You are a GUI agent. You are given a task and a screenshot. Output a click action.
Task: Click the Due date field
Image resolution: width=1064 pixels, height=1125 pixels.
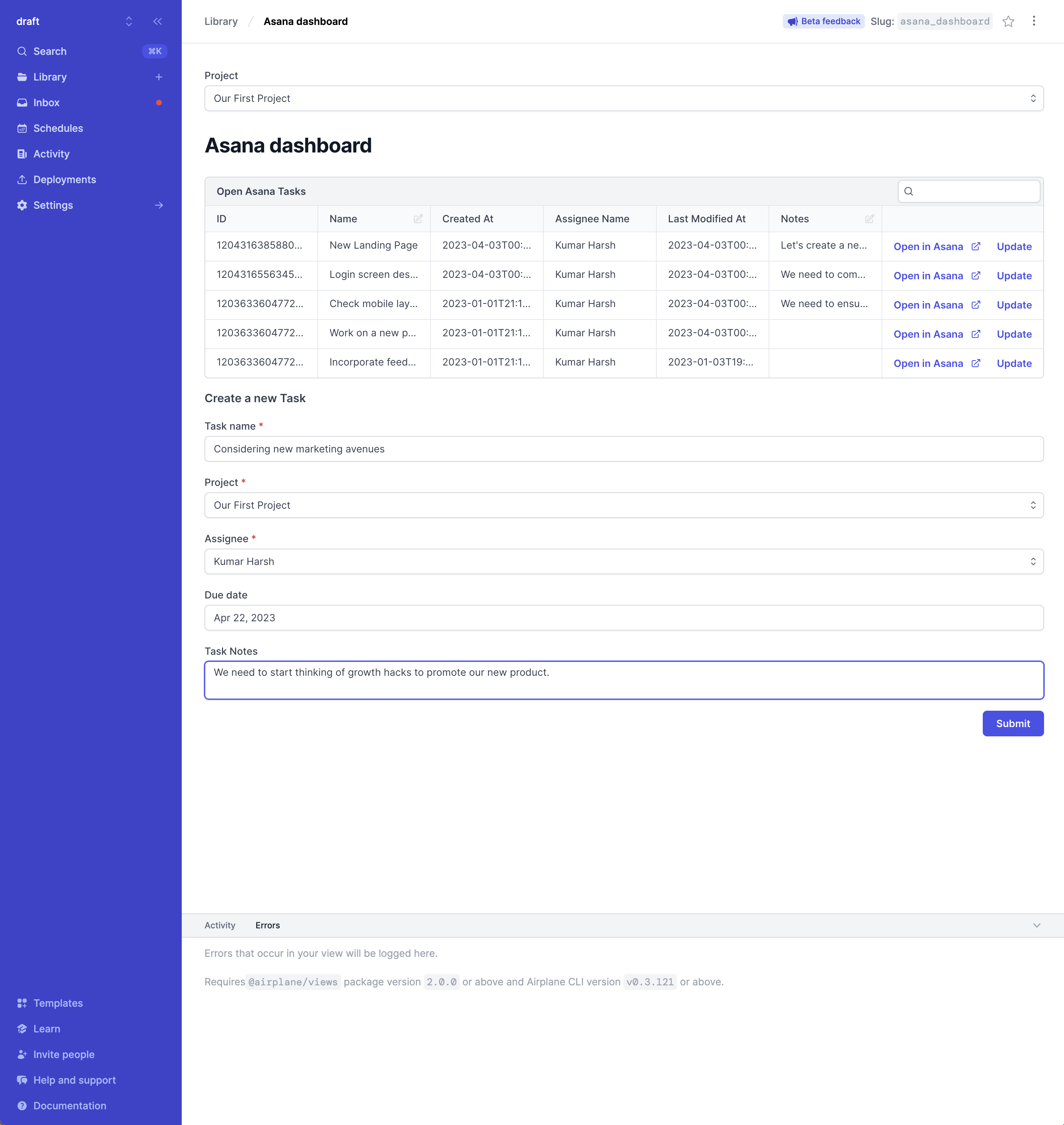[x=624, y=618]
